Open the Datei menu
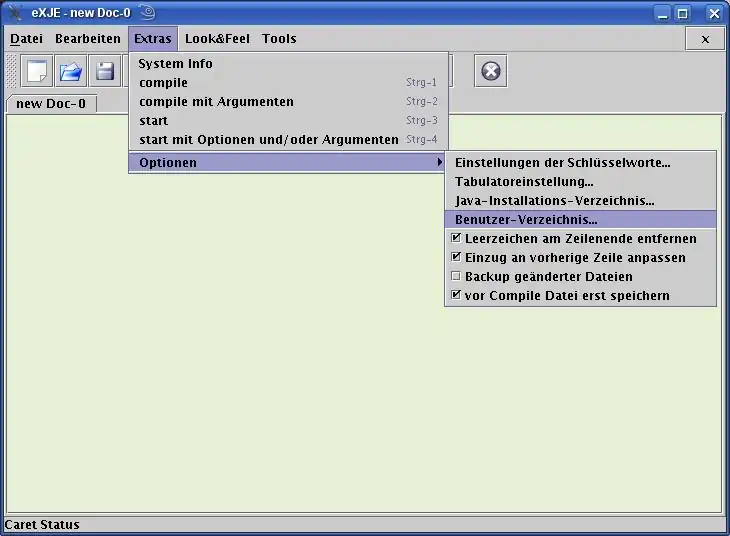 tap(27, 39)
